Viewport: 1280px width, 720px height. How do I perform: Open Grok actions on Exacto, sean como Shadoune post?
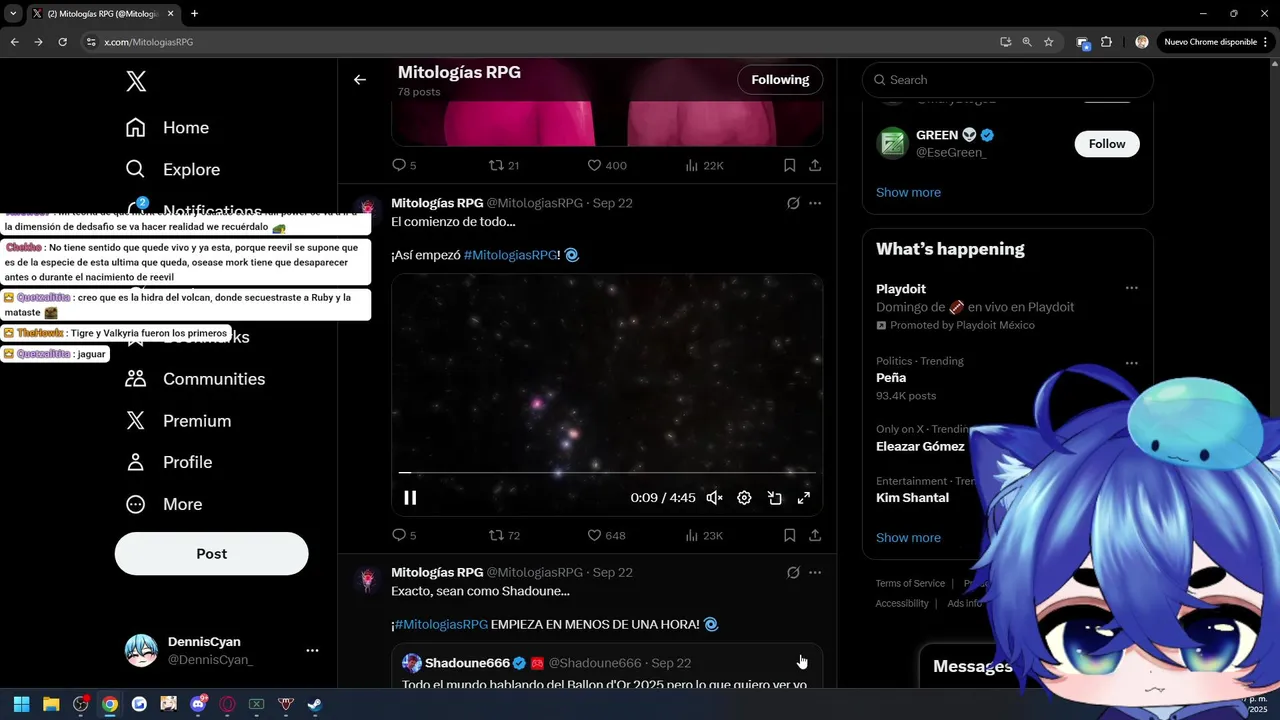pyautogui.click(x=793, y=573)
